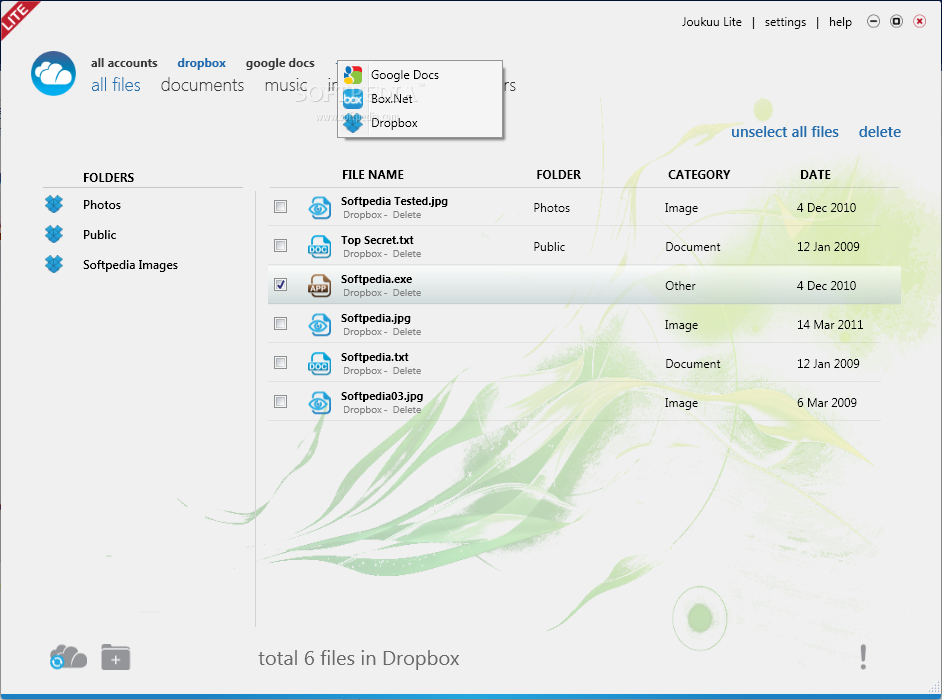The height and width of the screenshot is (700, 942).
Task: Show the documents category
Action: pos(202,85)
